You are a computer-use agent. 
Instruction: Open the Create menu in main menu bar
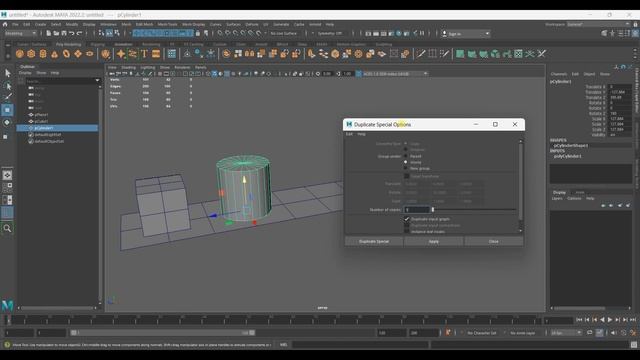click(x=40, y=24)
